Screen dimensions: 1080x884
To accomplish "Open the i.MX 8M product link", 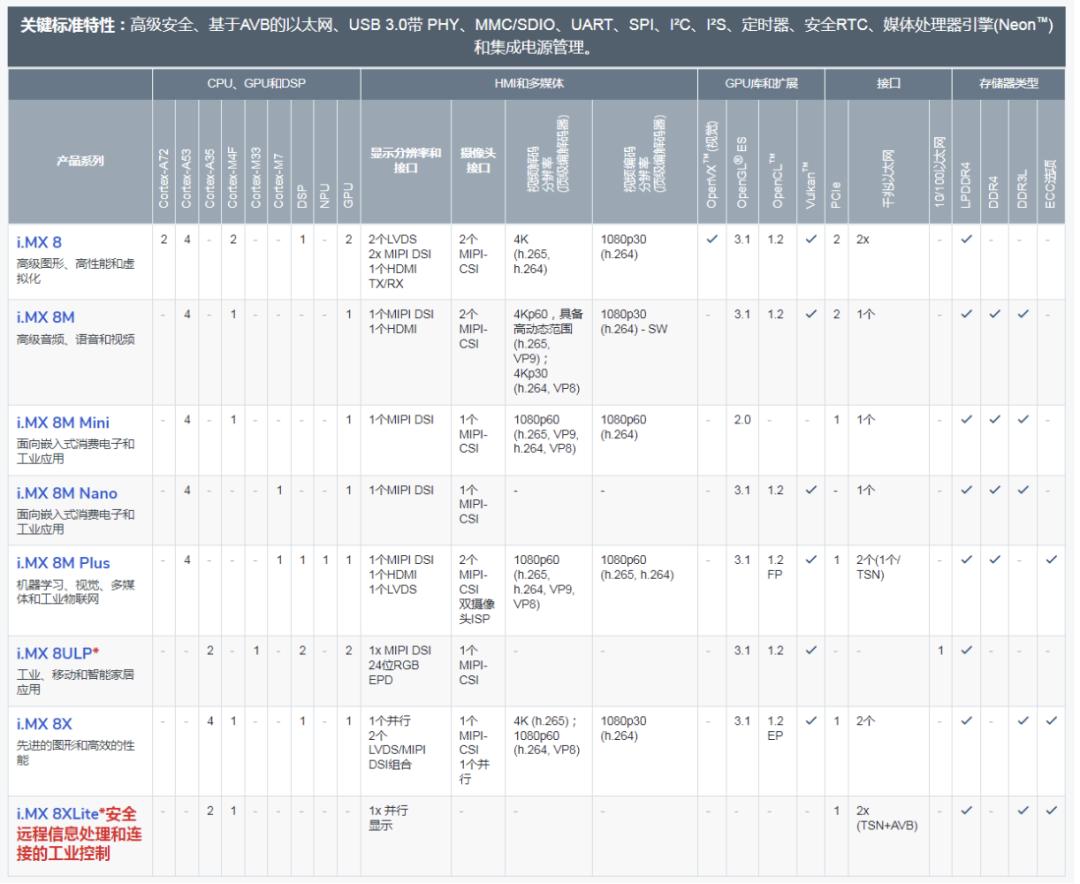I will (45, 318).
